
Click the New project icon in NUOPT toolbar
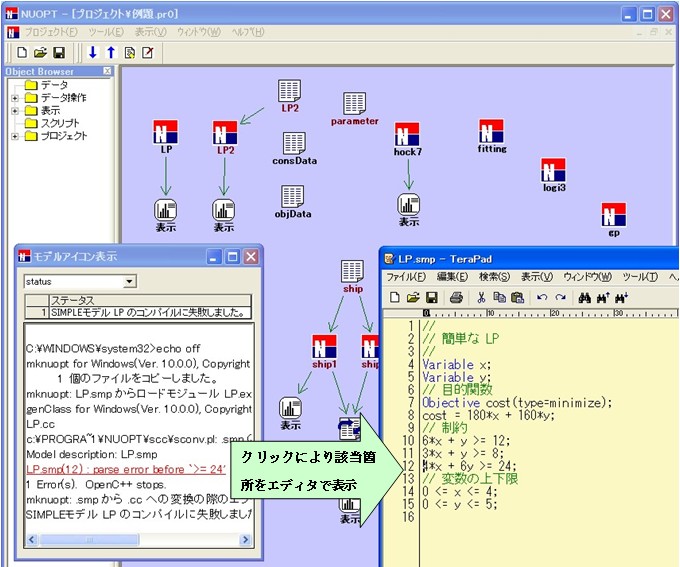22,52
